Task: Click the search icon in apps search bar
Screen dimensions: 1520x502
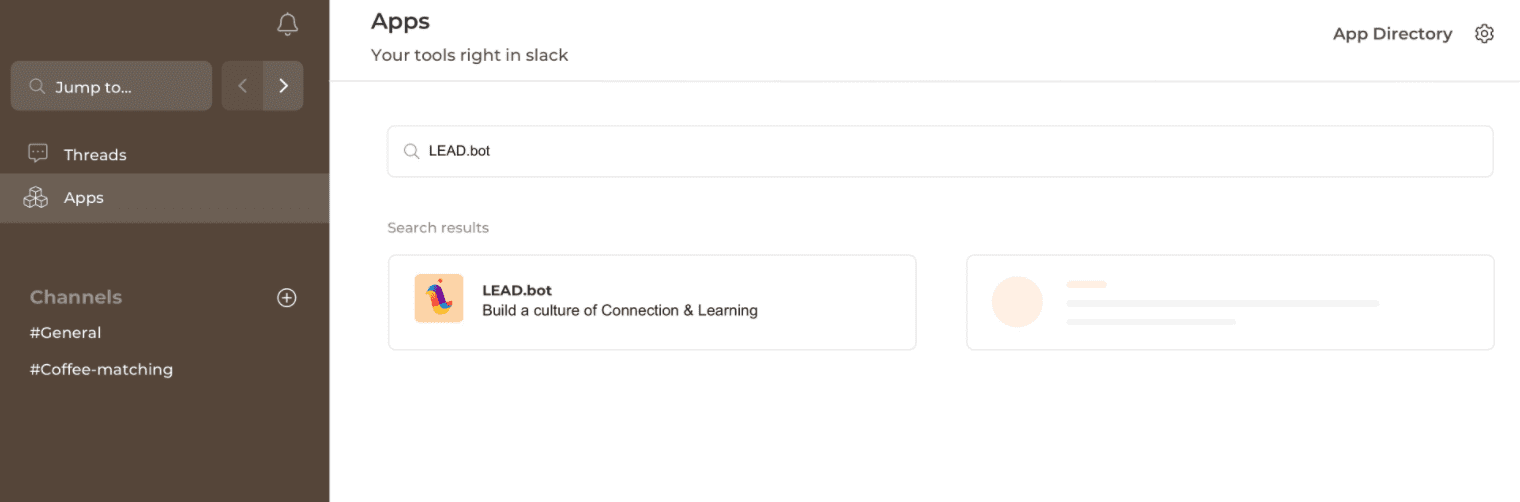Action: point(410,151)
